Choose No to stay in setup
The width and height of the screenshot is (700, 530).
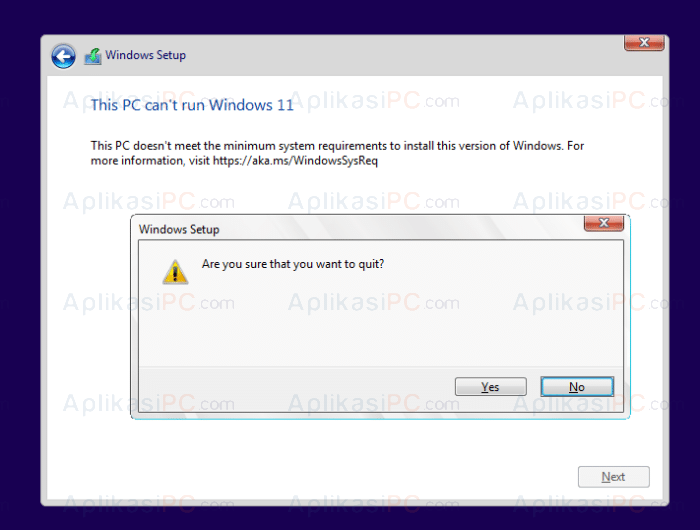tap(577, 387)
